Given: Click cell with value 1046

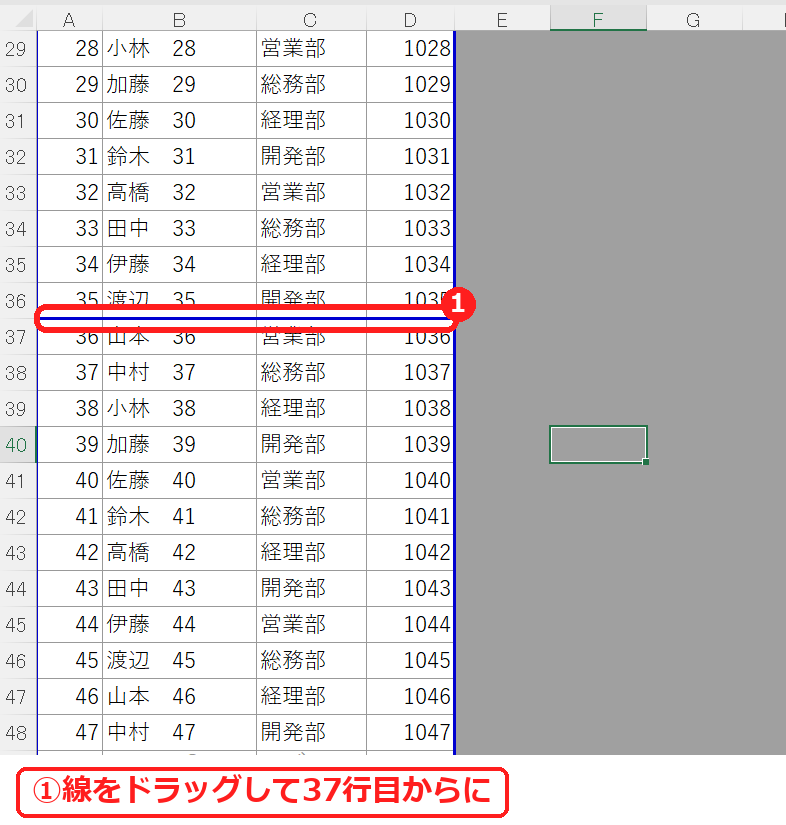Looking at the screenshot, I should tap(410, 696).
